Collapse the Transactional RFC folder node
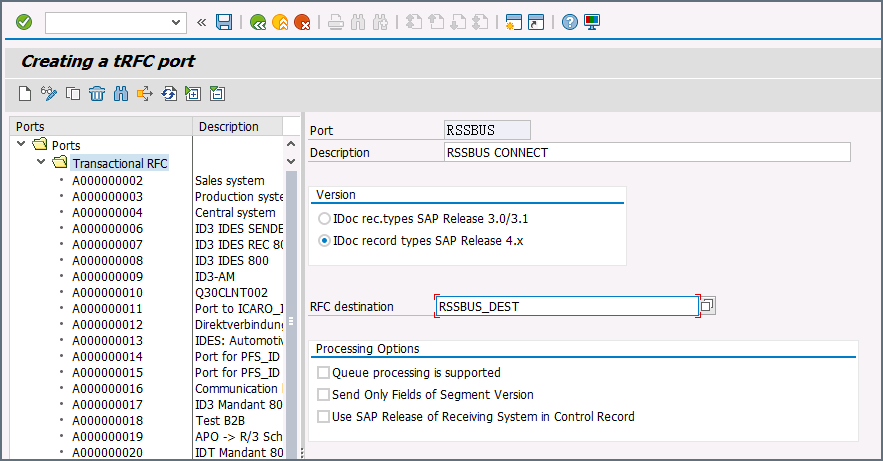The image size is (883, 461). tap(40, 163)
